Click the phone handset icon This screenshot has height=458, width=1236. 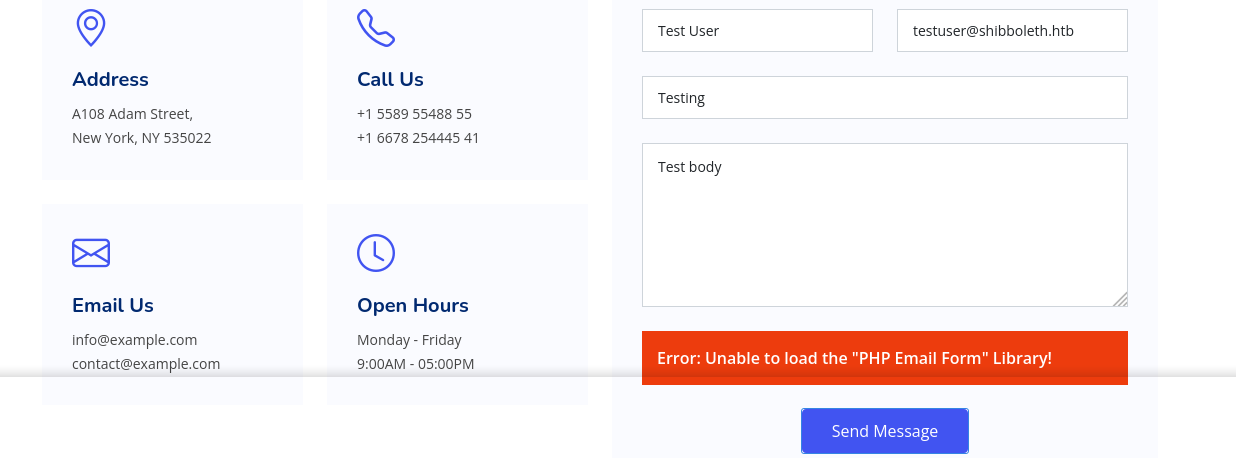click(x=375, y=28)
